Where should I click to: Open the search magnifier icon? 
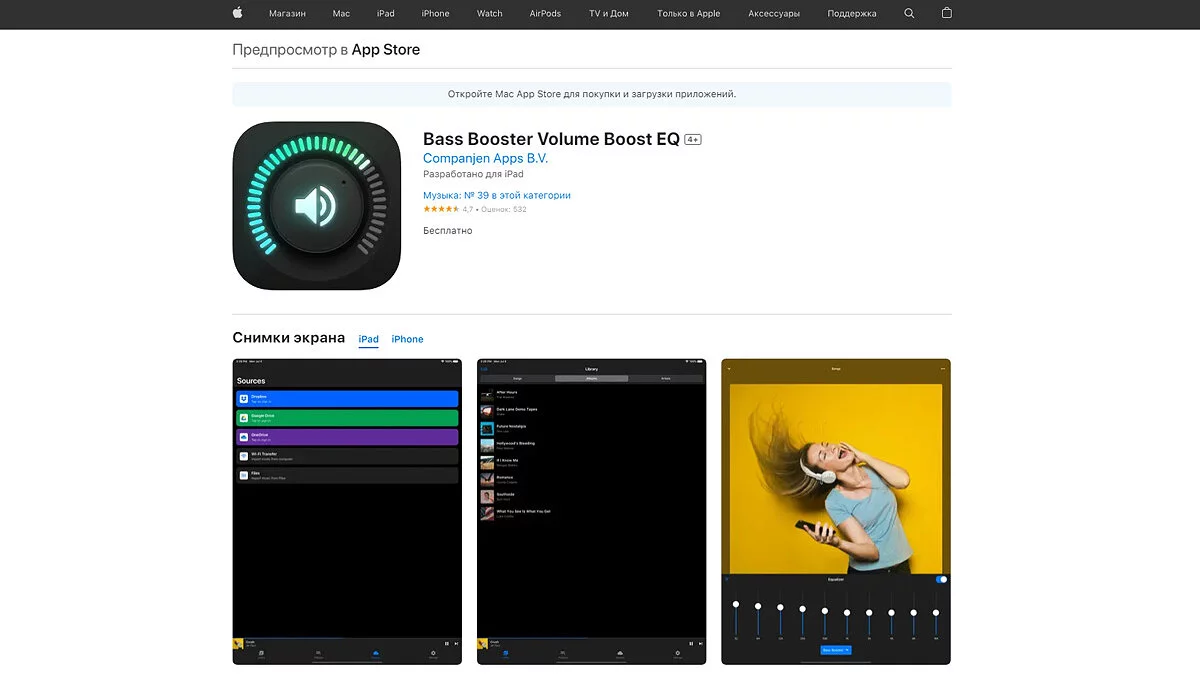pyautogui.click(x=909, y=14)
